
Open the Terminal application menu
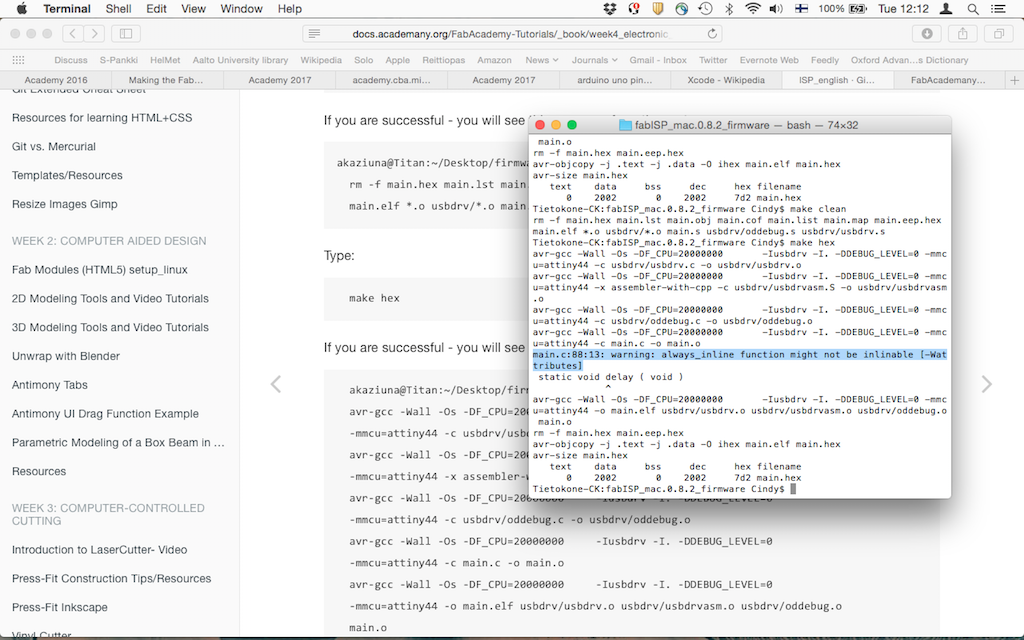[67, 8]
